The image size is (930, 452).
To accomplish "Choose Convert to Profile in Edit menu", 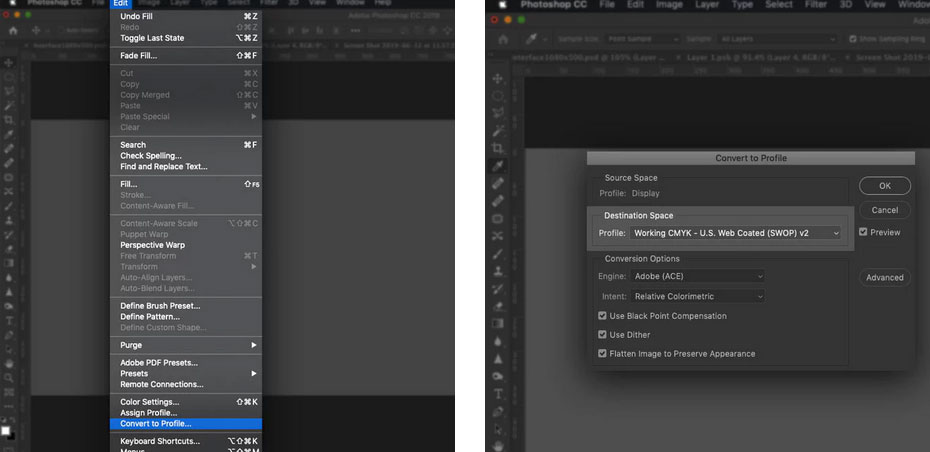I will click(x=155, y=423).
